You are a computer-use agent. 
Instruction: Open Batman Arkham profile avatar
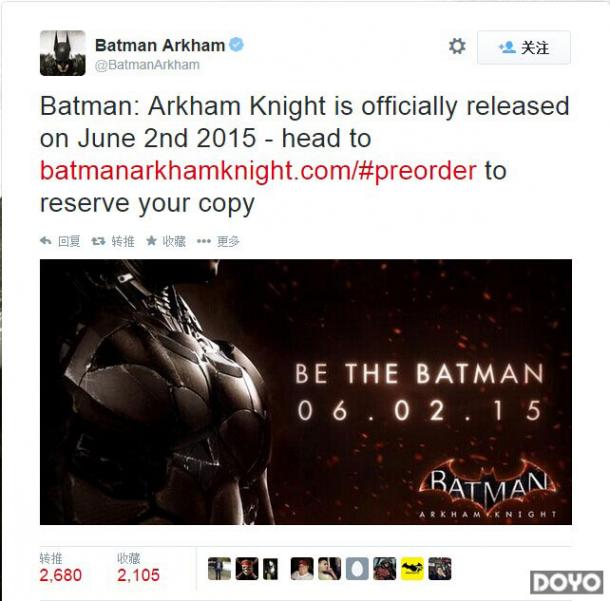(63, 53)
